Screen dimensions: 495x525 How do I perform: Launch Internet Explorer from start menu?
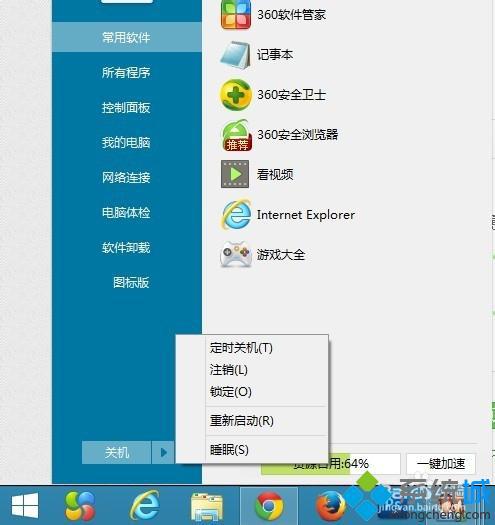tap(236, 214)
